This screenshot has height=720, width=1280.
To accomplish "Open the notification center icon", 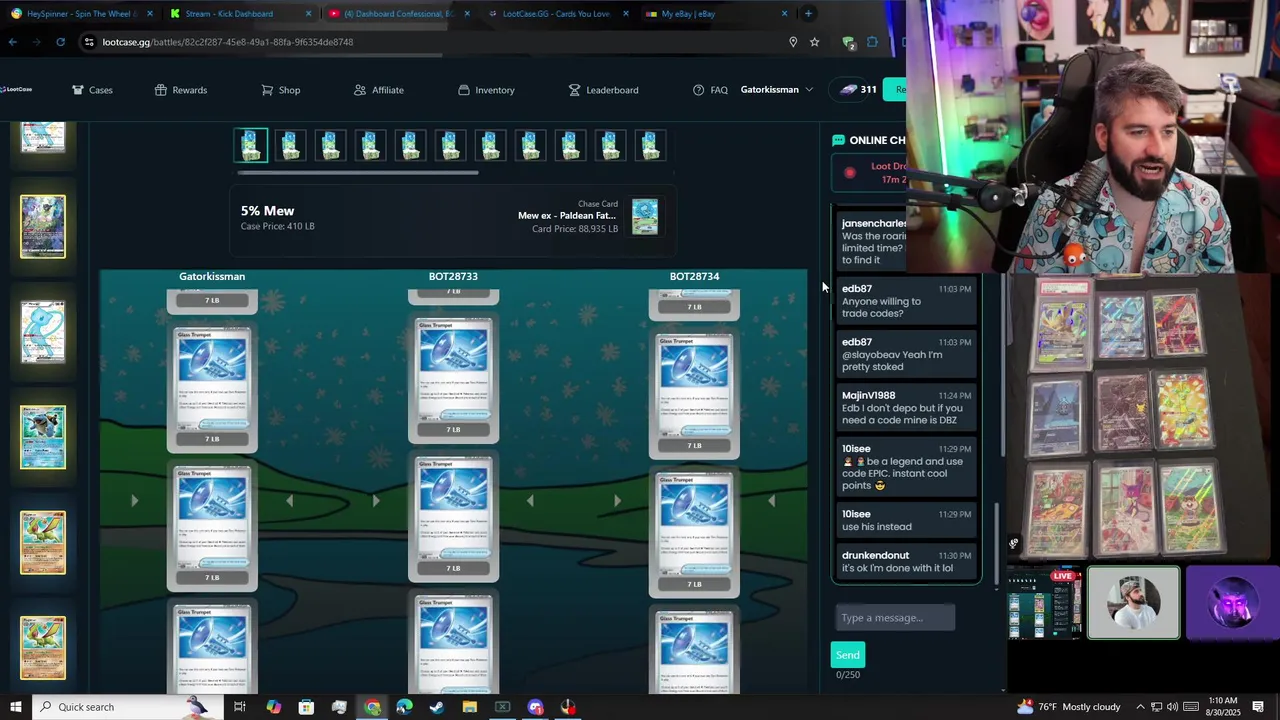I will (x=1258, y=707).
